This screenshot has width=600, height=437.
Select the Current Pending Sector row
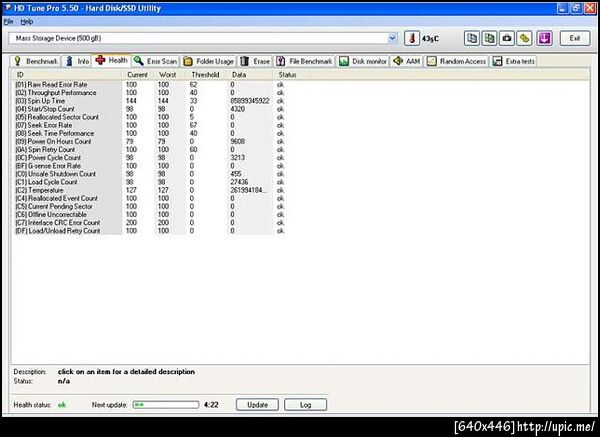tap(150, 207)
